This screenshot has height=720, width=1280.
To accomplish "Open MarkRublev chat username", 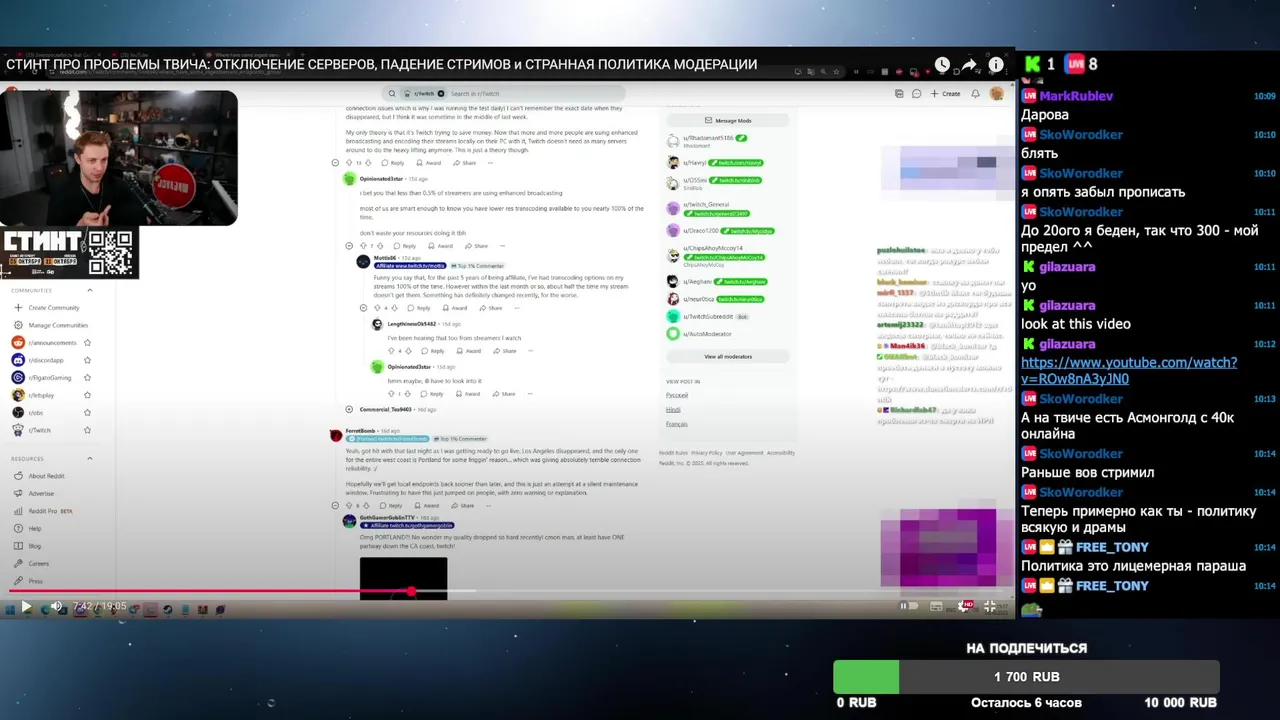I will [1076, 96].
